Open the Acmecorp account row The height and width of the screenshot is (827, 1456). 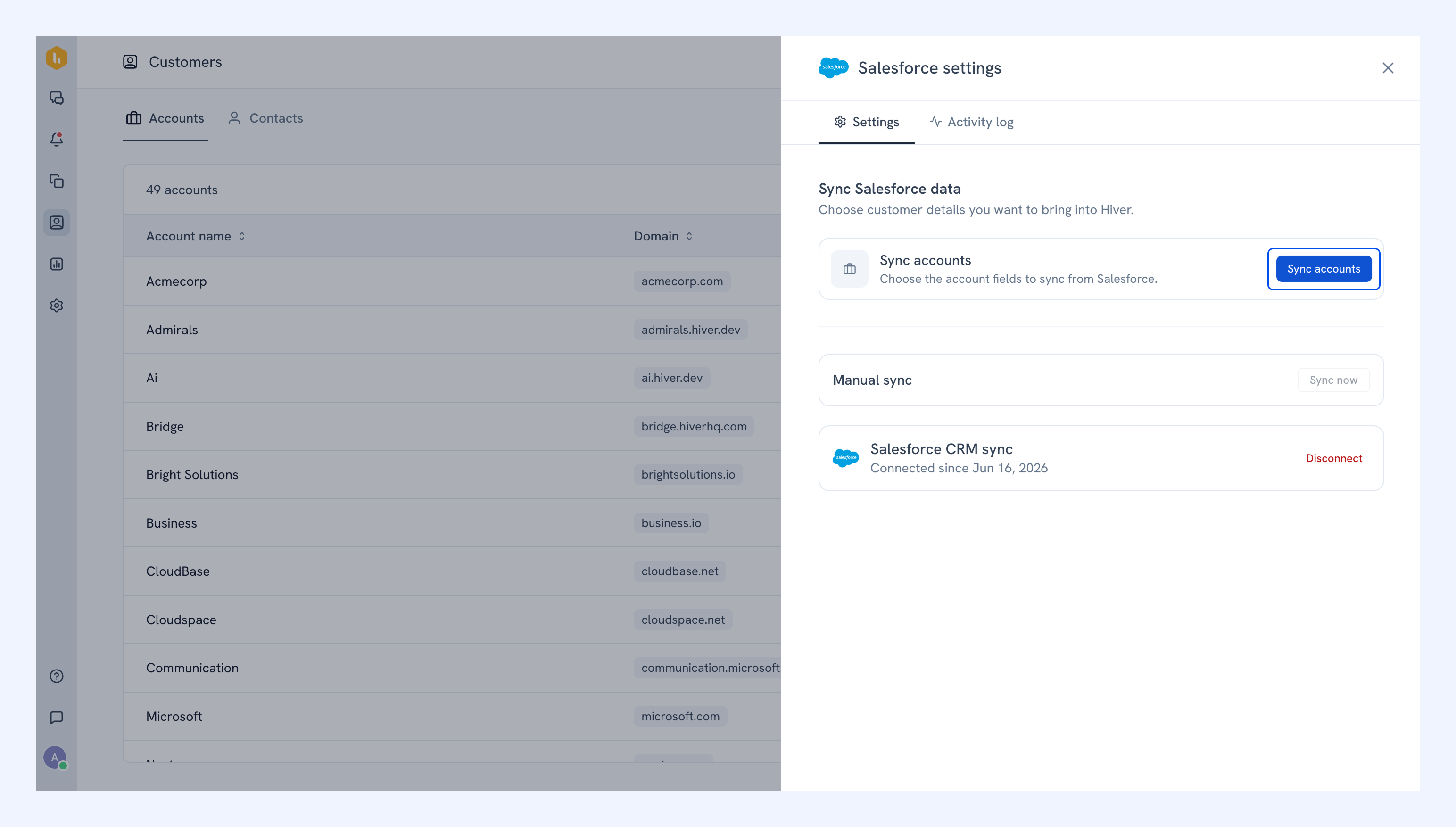pyautogui.click(x=452, y=281)
